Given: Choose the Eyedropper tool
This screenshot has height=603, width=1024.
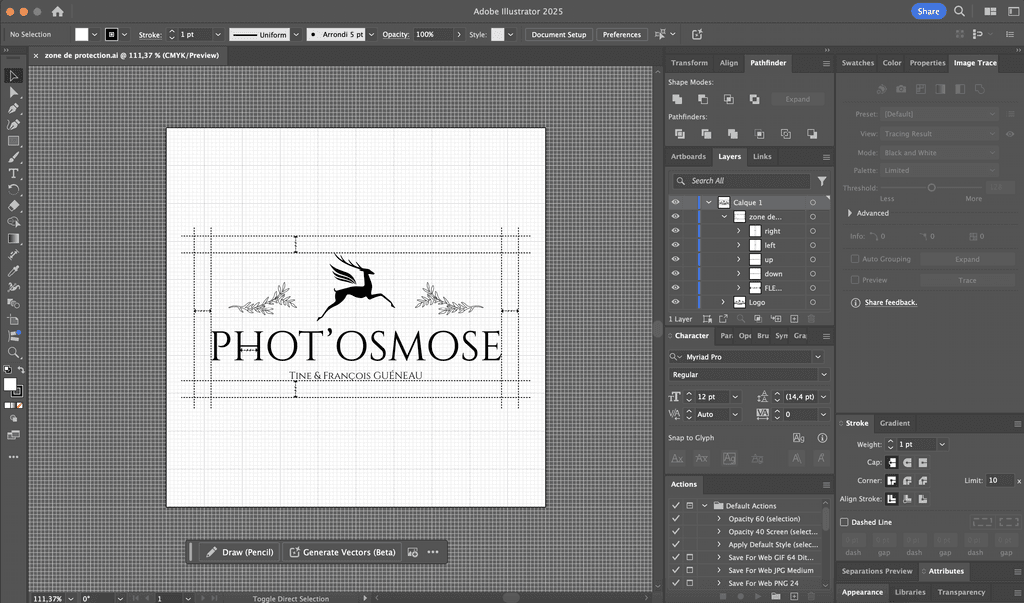Looking at the screenshot, I should click(14, 271).
